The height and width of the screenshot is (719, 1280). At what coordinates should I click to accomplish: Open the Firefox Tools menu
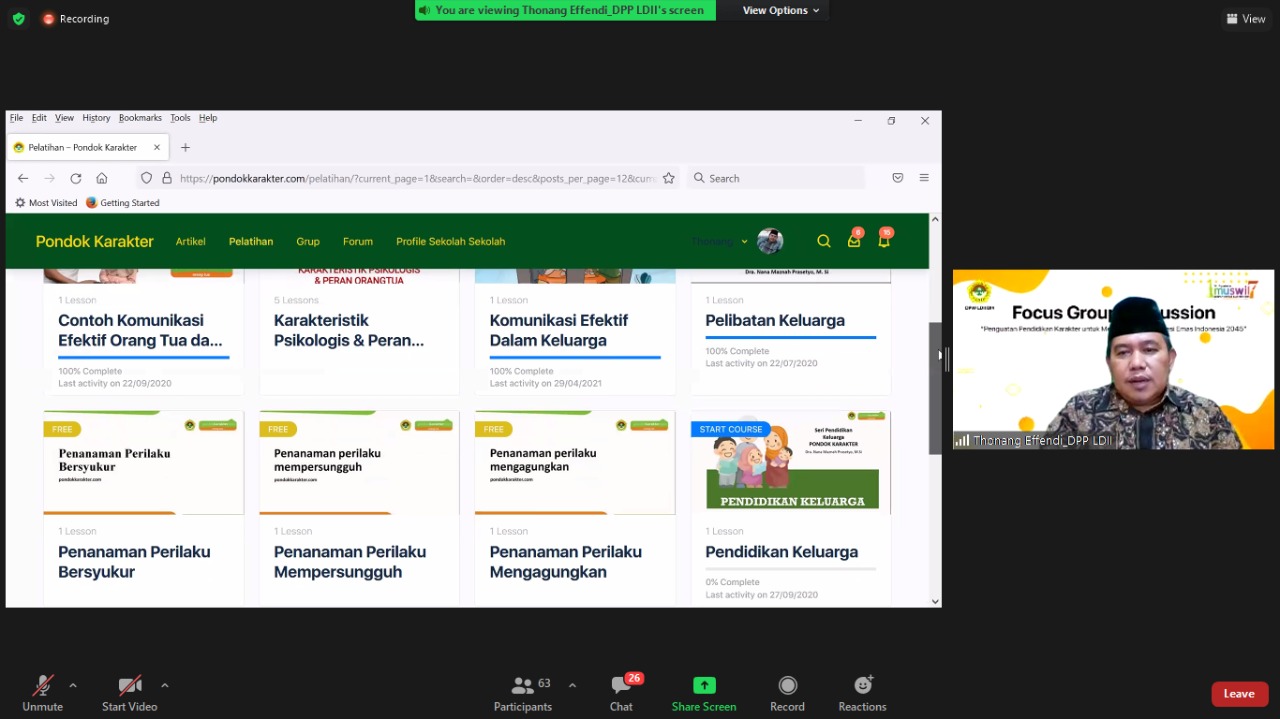tap(180, 118)
